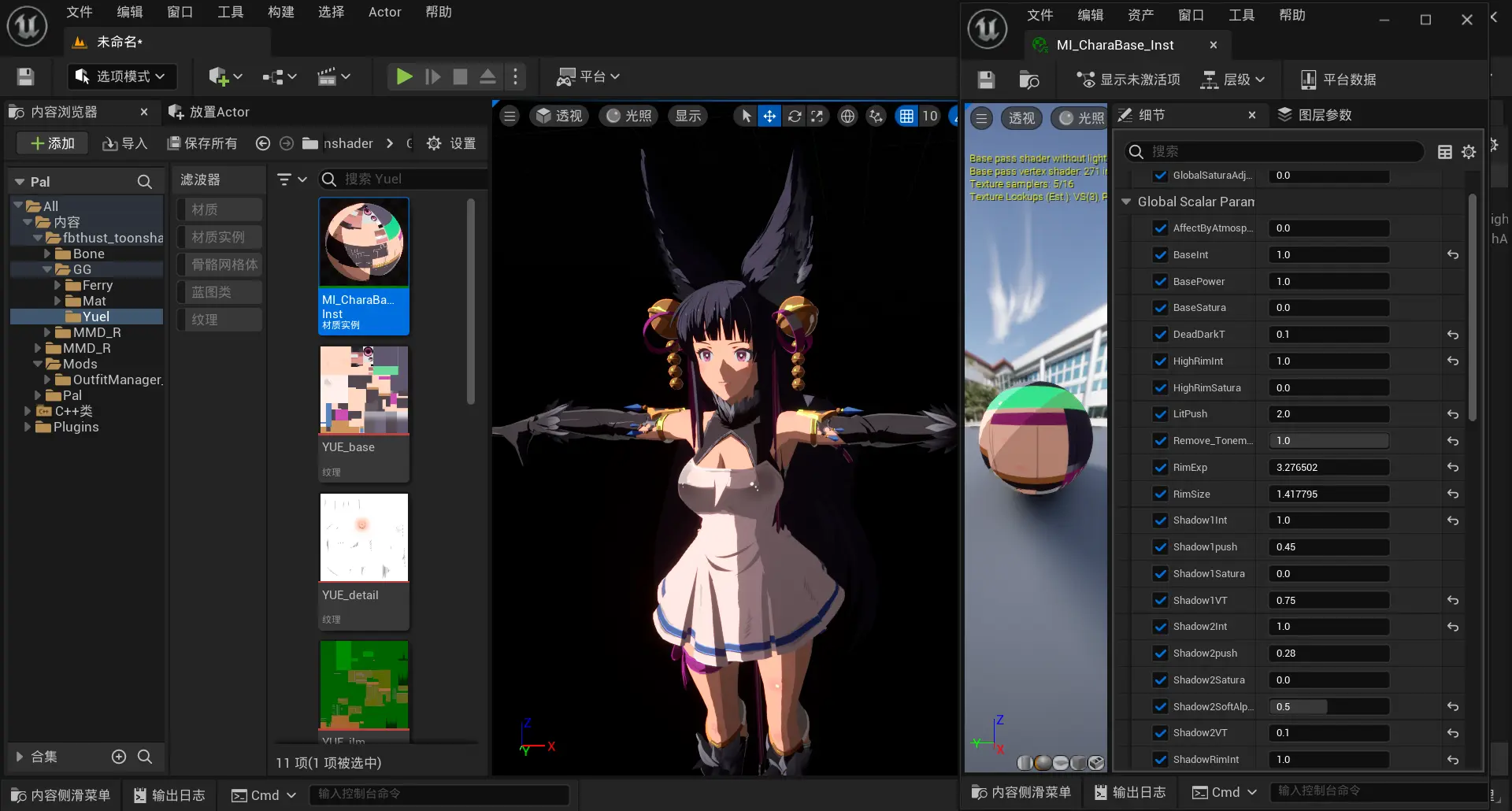Image resolution: width=1512 pixels, height=811 pixels.
Task: Adjust the Remove_Tonem value slider
Action: pyautogui.click(x=1329, y=441)
